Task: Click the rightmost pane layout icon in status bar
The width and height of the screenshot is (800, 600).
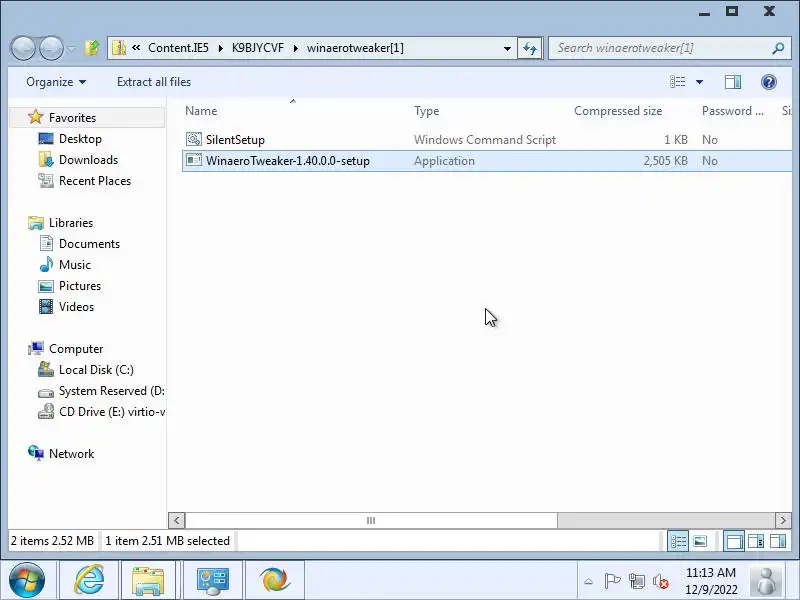Action: coord(778,541)
